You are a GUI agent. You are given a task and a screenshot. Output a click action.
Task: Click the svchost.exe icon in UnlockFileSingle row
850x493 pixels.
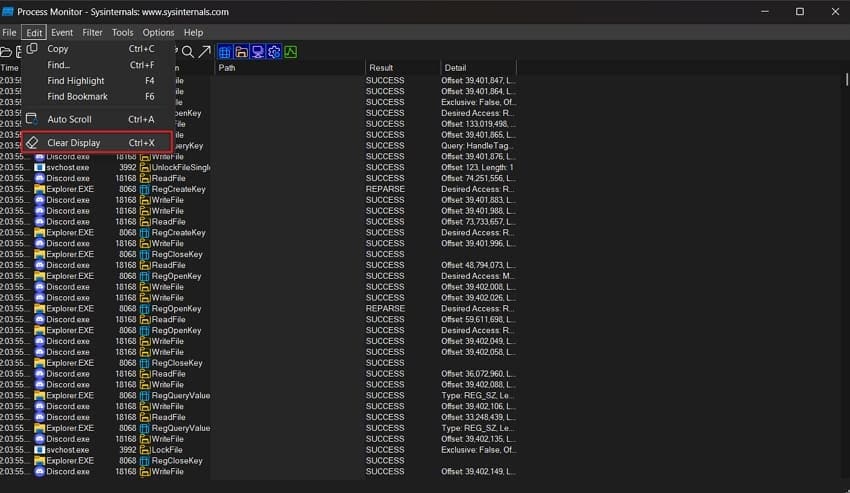40,168
